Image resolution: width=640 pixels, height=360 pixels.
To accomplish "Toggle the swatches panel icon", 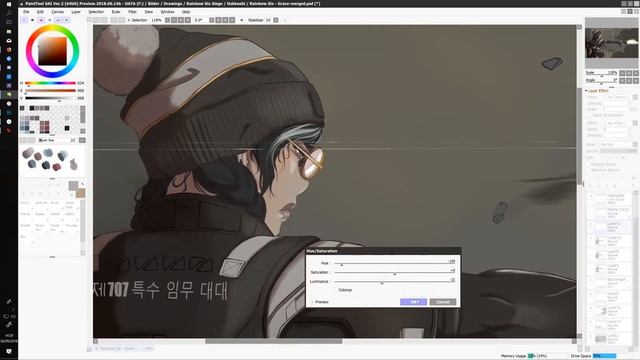I will point(58,20).
